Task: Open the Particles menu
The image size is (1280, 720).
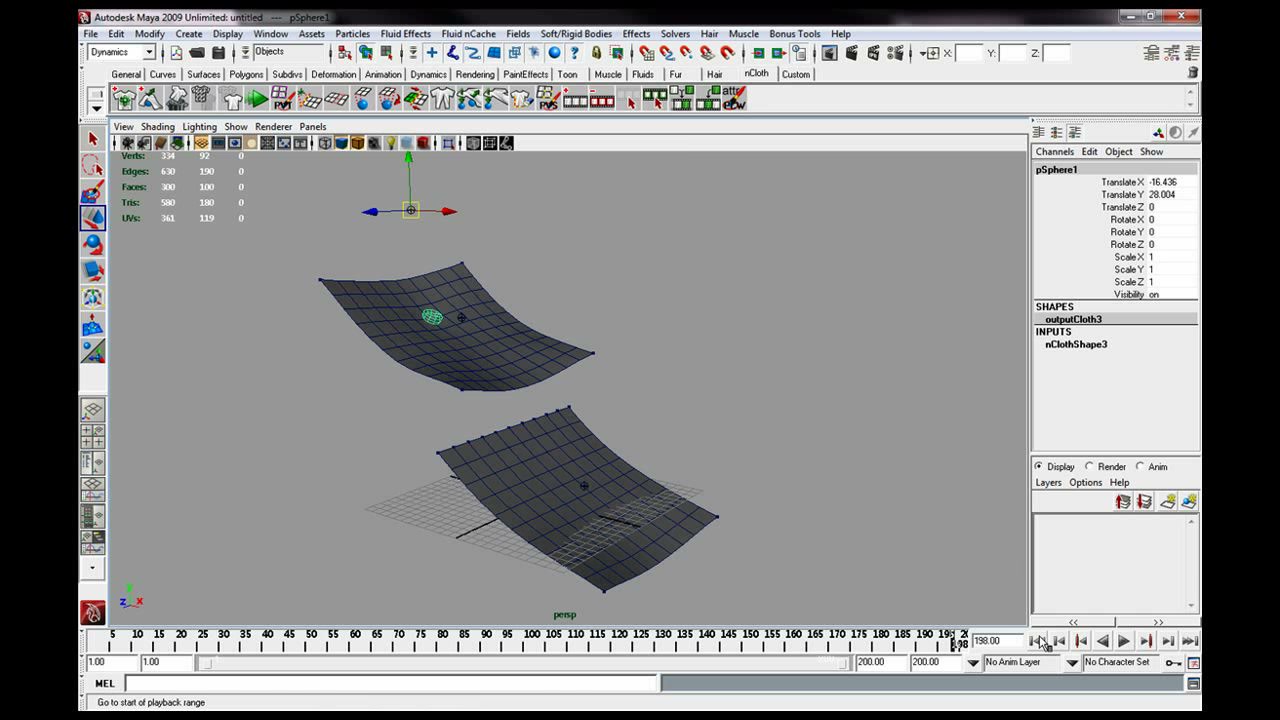Action: [352, 34]
